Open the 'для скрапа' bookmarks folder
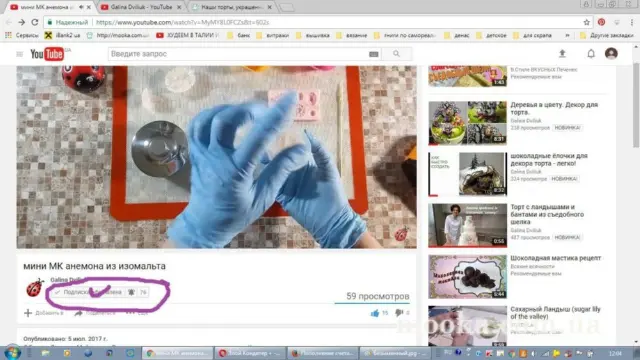The width and height of the screenshot is (640, 360). [532, 36]
